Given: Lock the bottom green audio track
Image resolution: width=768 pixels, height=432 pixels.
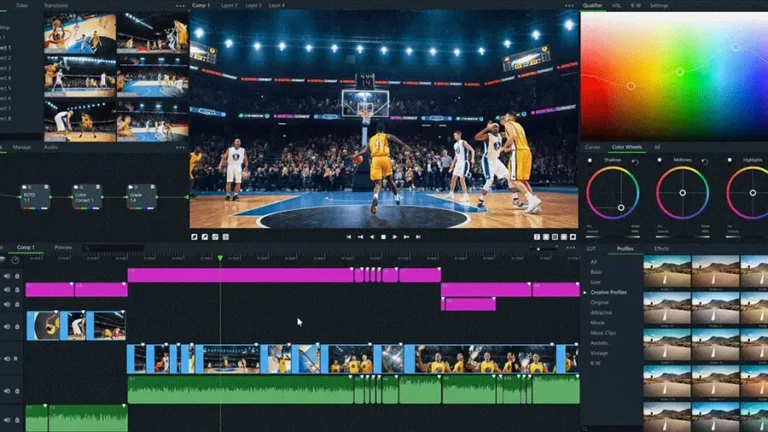Looking at the screenshot, I should (17, 420).
